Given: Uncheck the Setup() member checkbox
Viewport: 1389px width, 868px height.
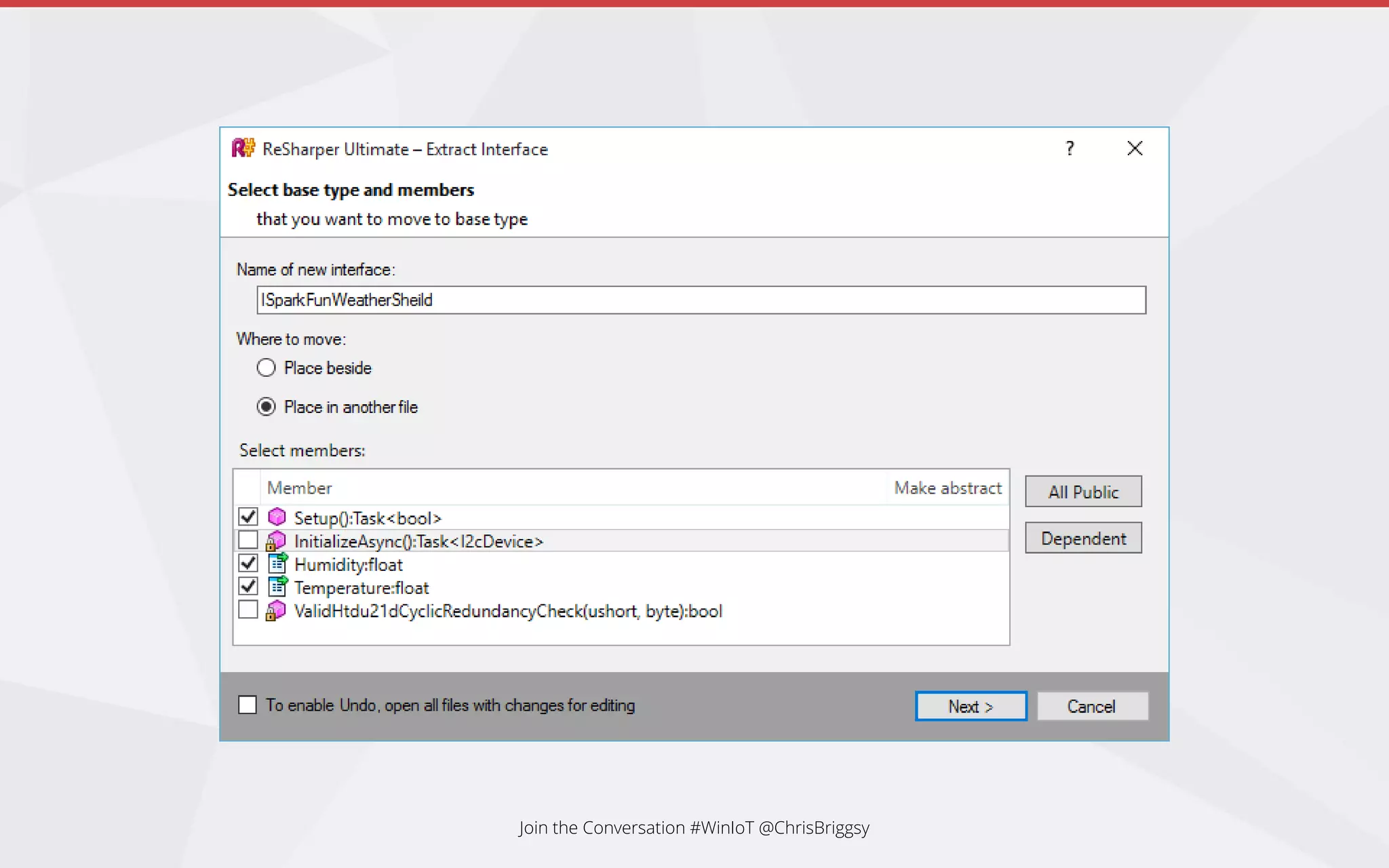Looking at the screenshot, I should [x=248, y=517].
